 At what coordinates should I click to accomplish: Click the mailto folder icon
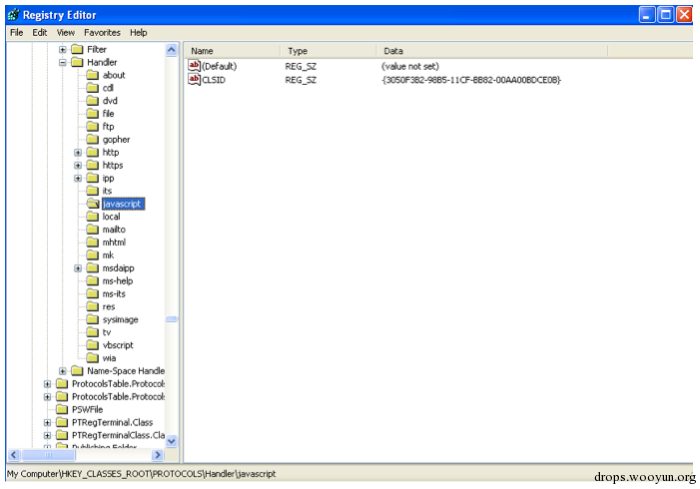point(92,230)
